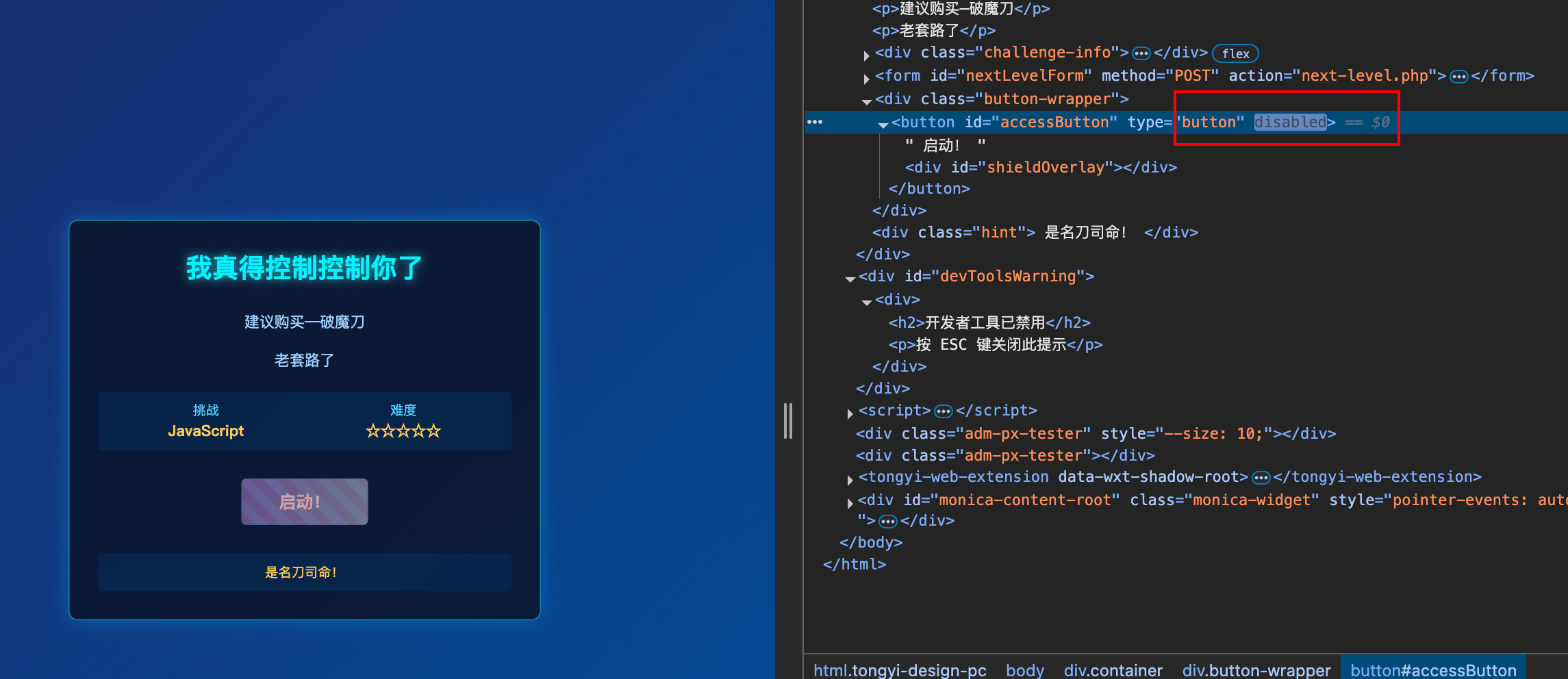This screenshot has width=1568, height=679.
Task: Expand the script element node
Action: click(850, 413)
